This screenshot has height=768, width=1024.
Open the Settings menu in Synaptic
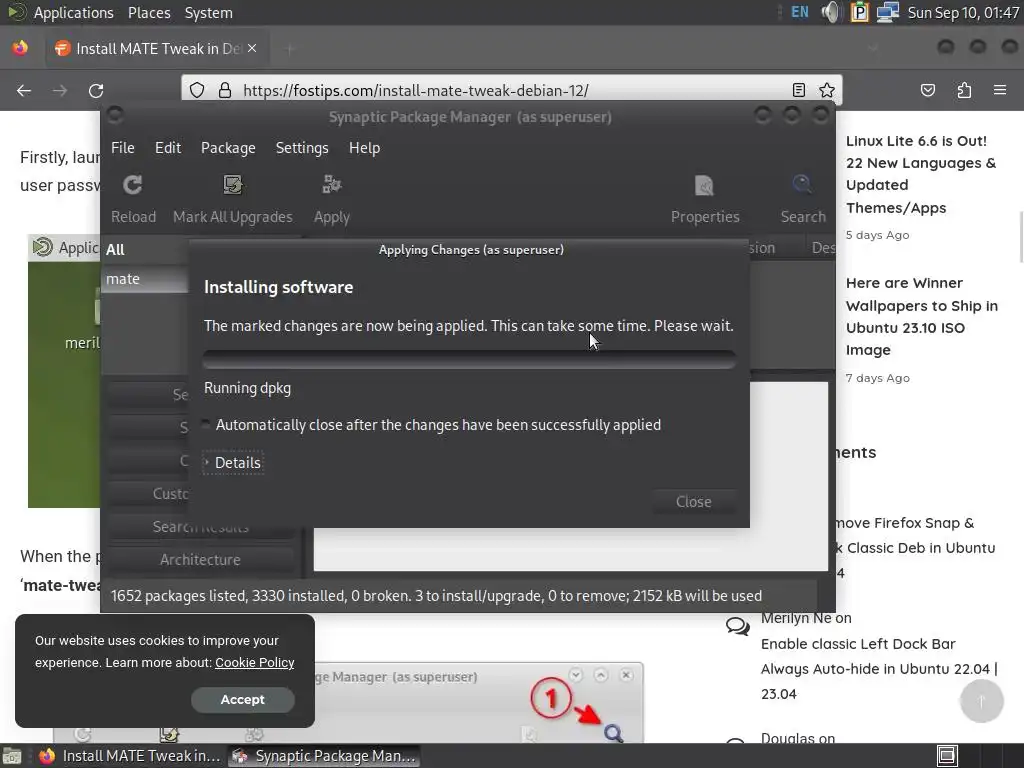click(x=302, y=148)
